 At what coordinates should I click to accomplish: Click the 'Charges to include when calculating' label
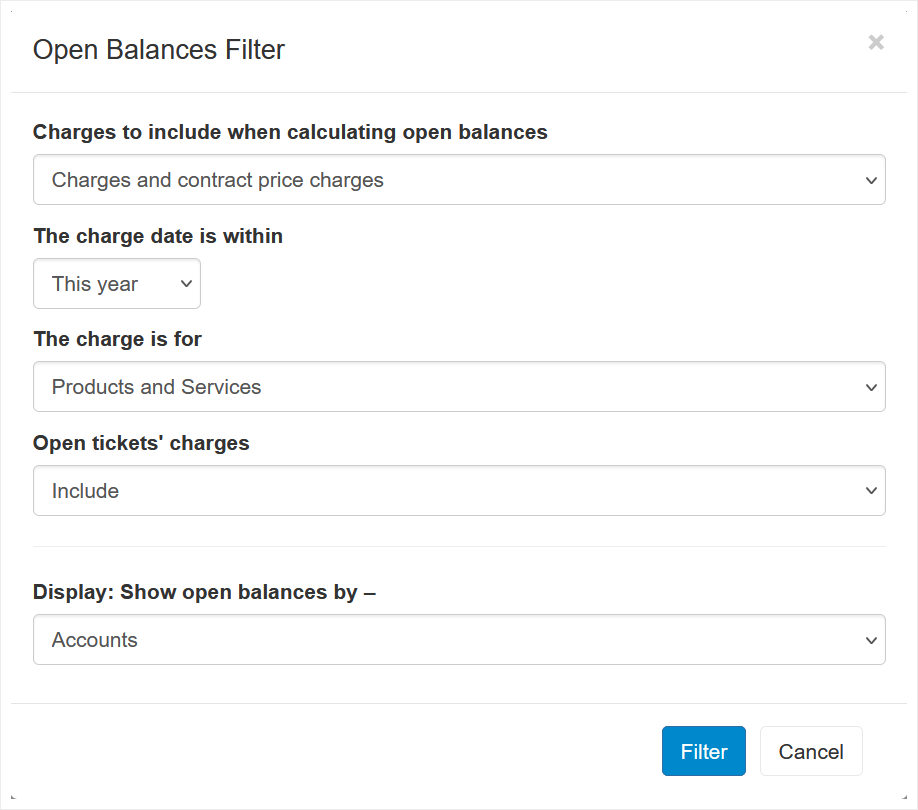click(x=290, y=132)
